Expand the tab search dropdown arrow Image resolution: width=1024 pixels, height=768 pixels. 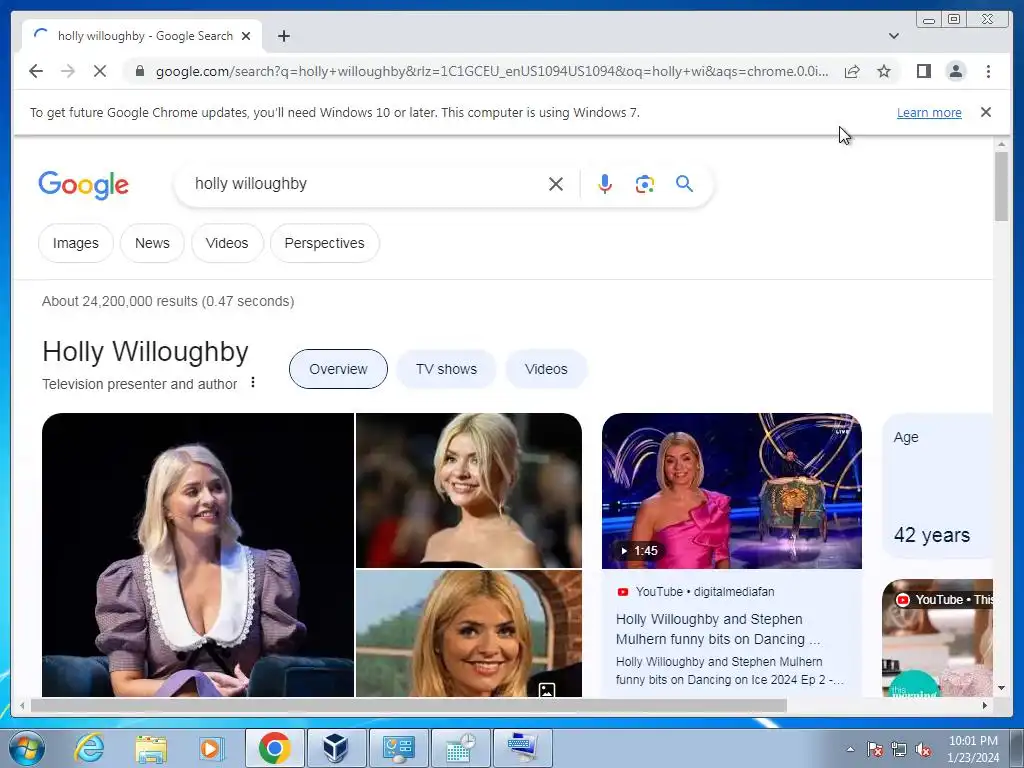[x=893, y=36]
